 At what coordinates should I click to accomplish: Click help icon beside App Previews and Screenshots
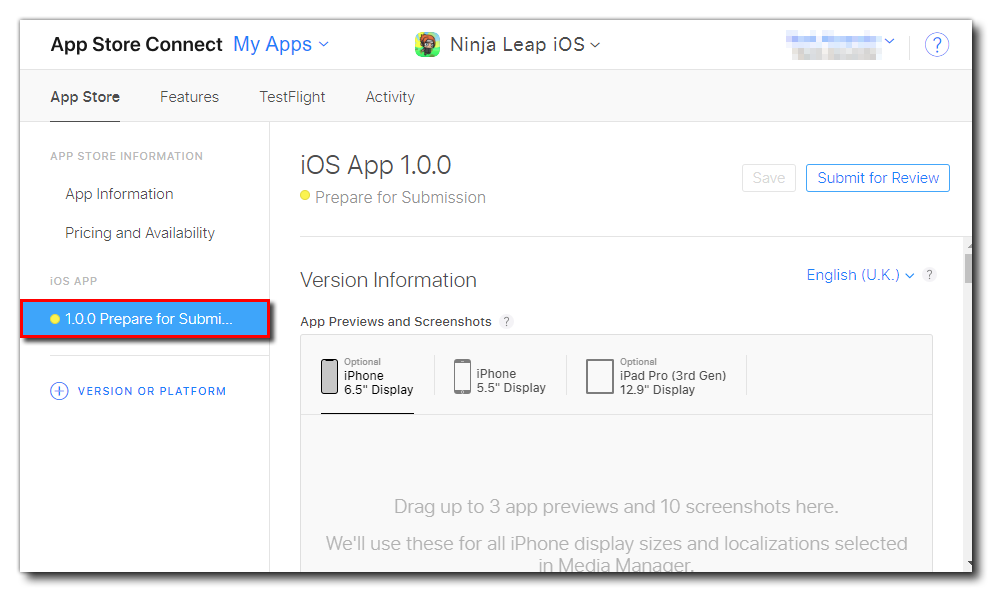point(506,322)
